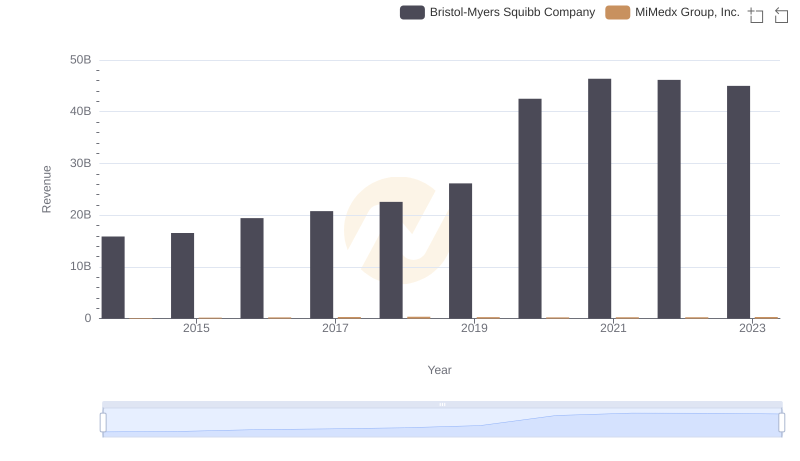The height and width of the screenshot is (461, 800).
Task: Click the right handle of range slider
Action: (782, 423)
